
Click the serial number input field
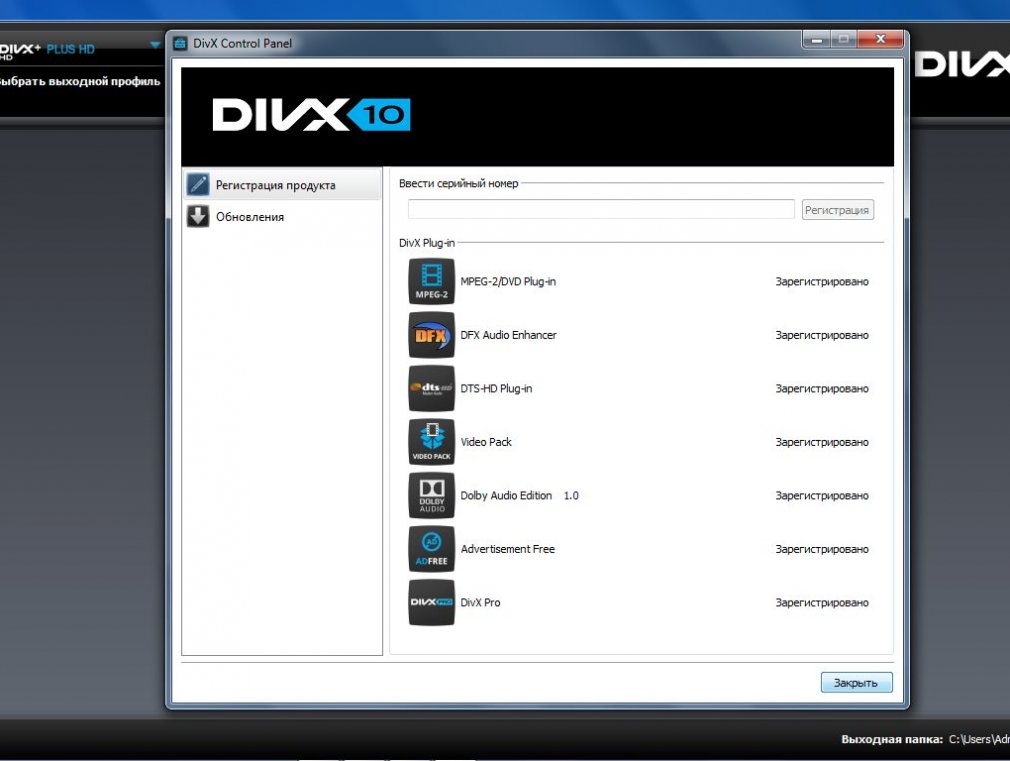(601, 209)
